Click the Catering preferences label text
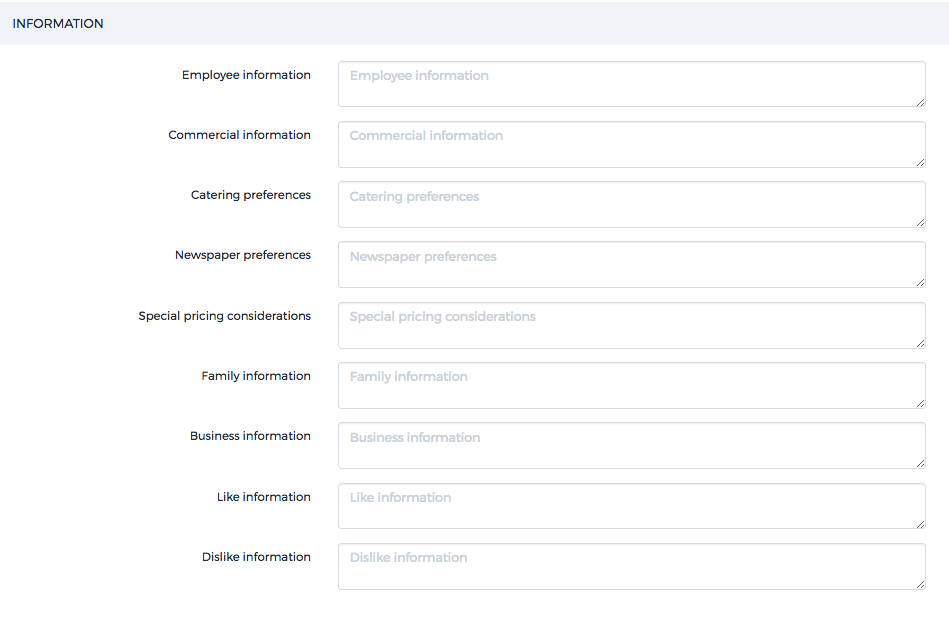This screenshot has width=949, height=617. (250, 195)
